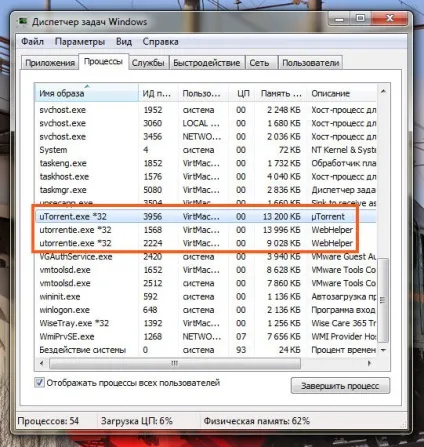
Task: Switch to the Процессы tab
Action: click(x=103, y=62)
